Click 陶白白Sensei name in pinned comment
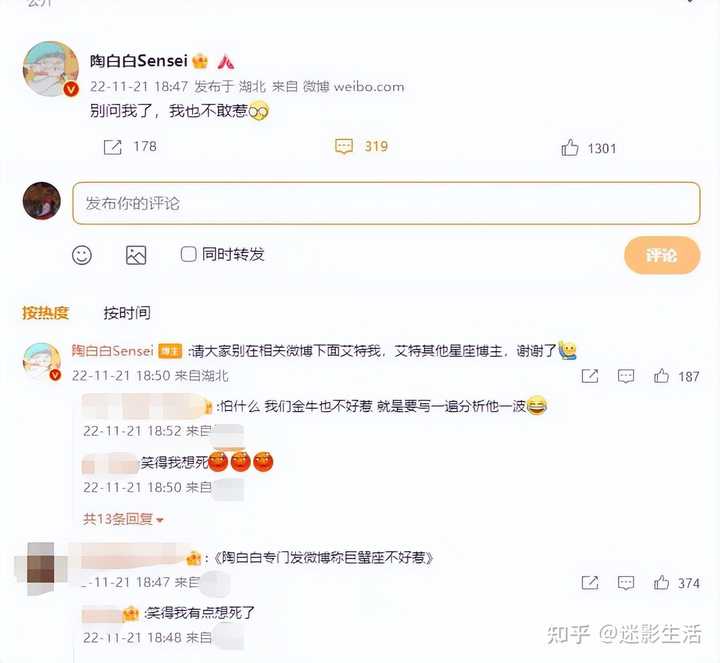Screen dimensions: 720x663 click(x=112, y=351)
